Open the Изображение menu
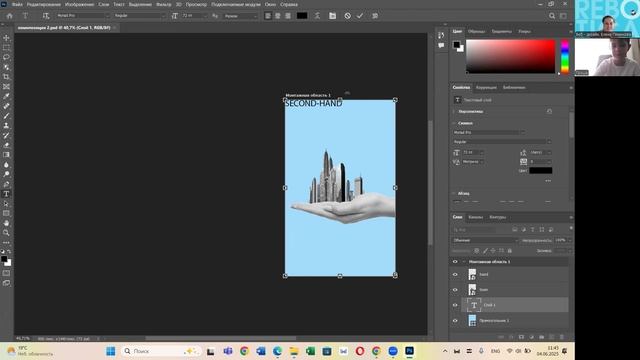The width and height of the screenshot is (640, 360). click(80, 4)
